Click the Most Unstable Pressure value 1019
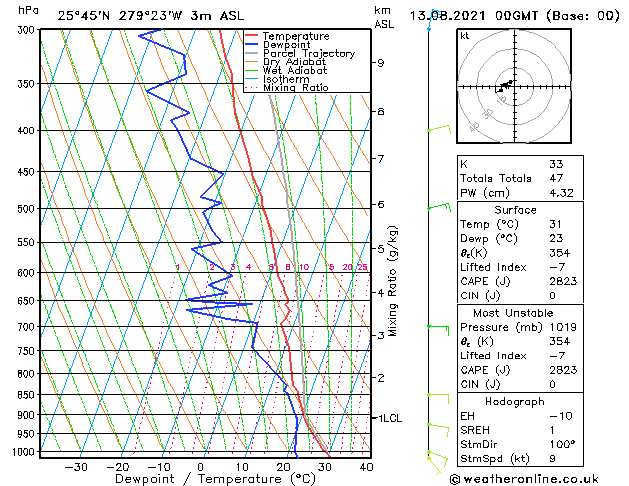The width and height of the screenshot is (629, 486). [x=563, y=327]
